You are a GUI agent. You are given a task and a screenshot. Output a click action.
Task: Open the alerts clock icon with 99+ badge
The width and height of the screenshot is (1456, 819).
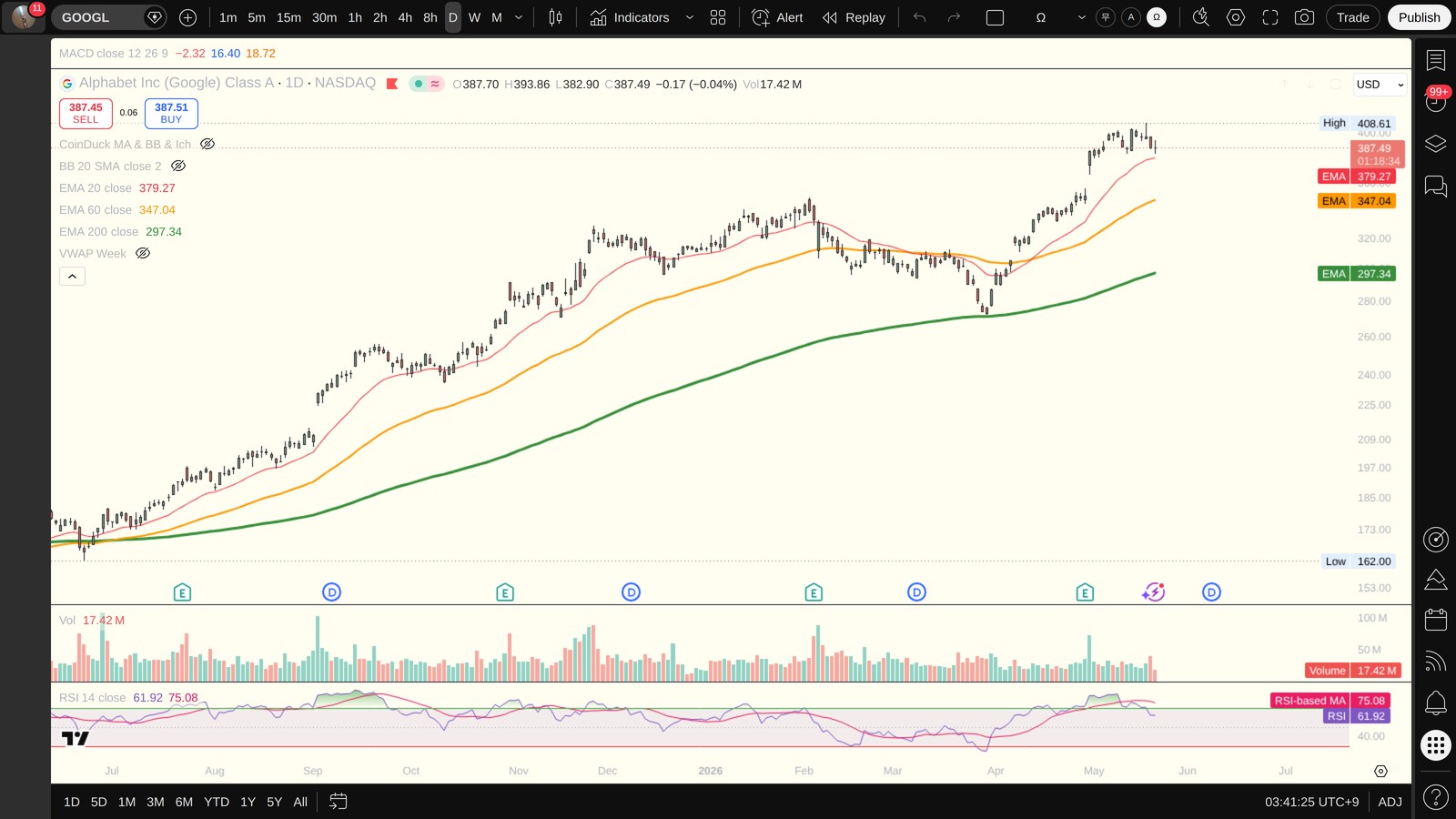pos(1435,101)
